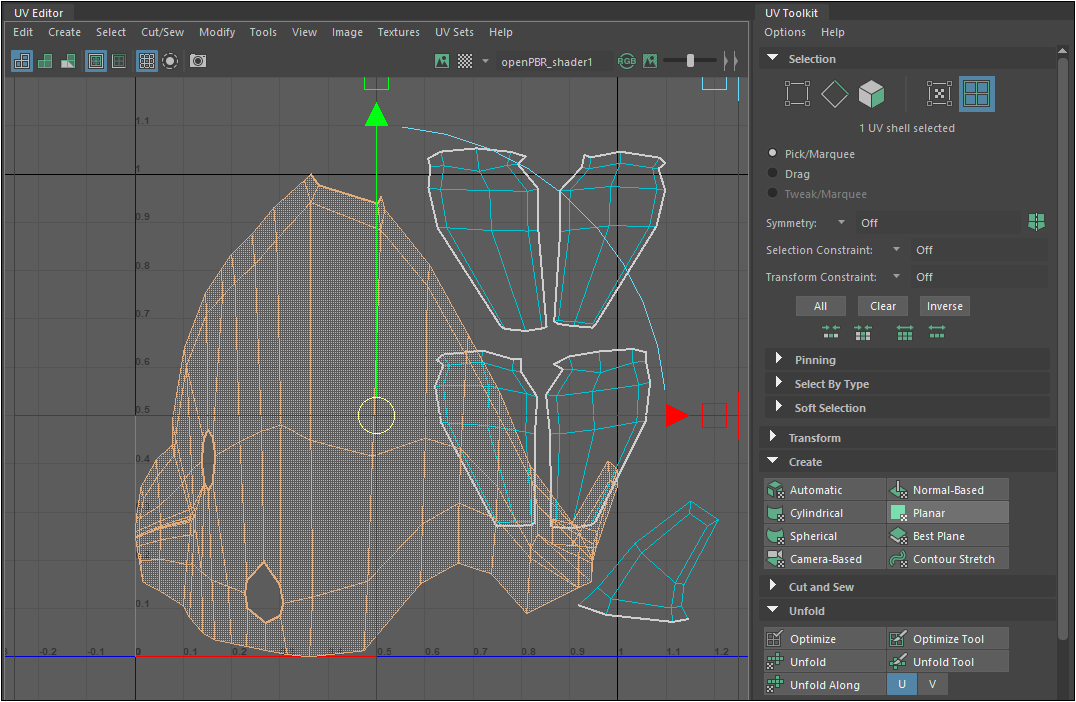Adjust the texture dimming slider handle
The width and height of the screenshot is (1076, 702).
pos(690,61)
